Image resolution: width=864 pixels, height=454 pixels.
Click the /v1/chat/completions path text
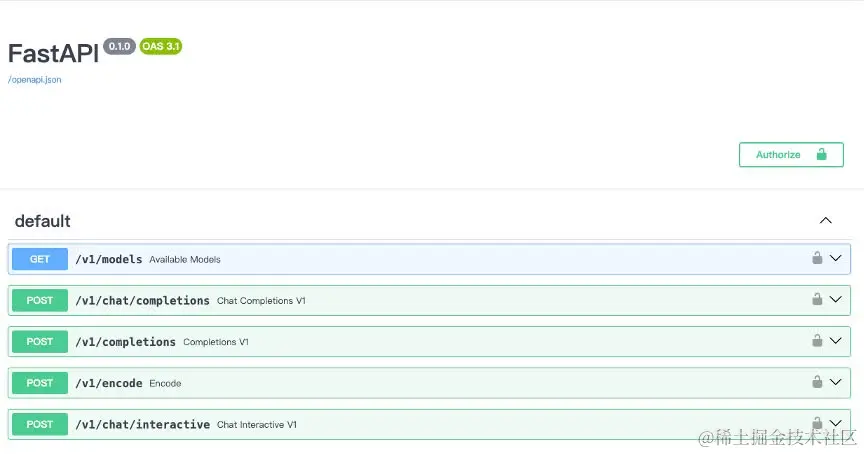point(142,300)
